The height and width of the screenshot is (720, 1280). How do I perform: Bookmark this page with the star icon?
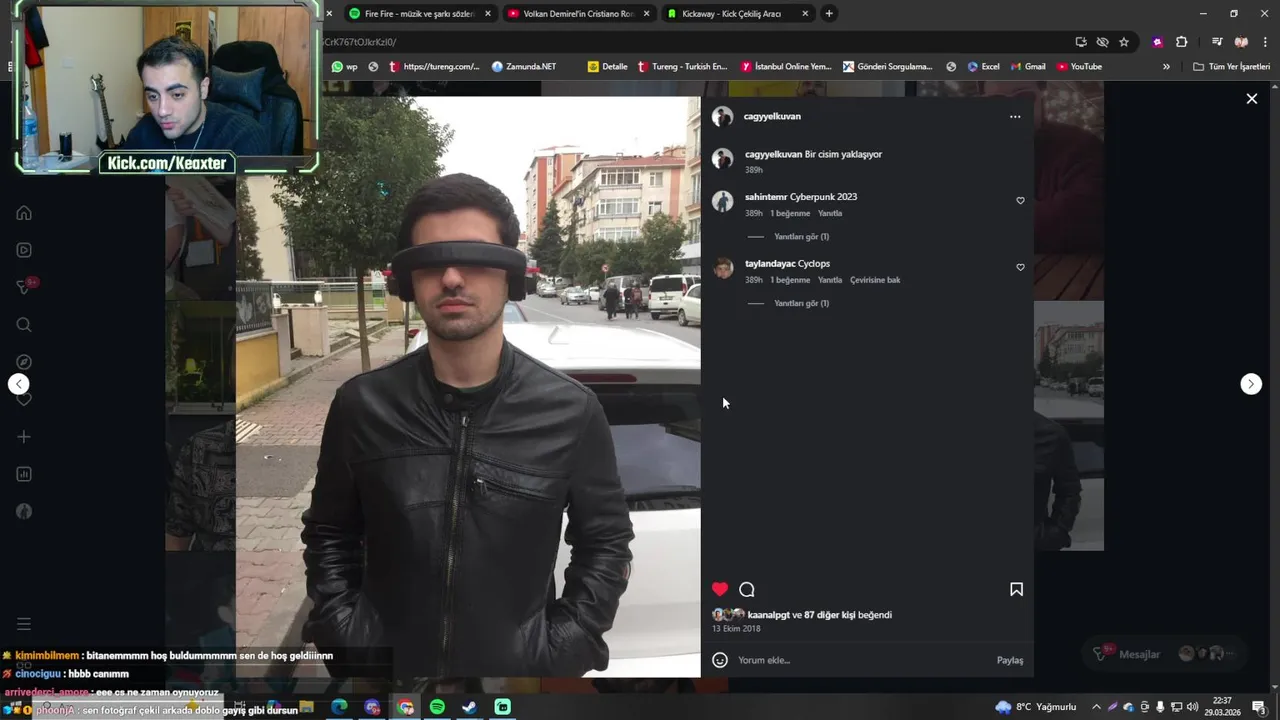pyautogui.click(x=1124, y=42)
